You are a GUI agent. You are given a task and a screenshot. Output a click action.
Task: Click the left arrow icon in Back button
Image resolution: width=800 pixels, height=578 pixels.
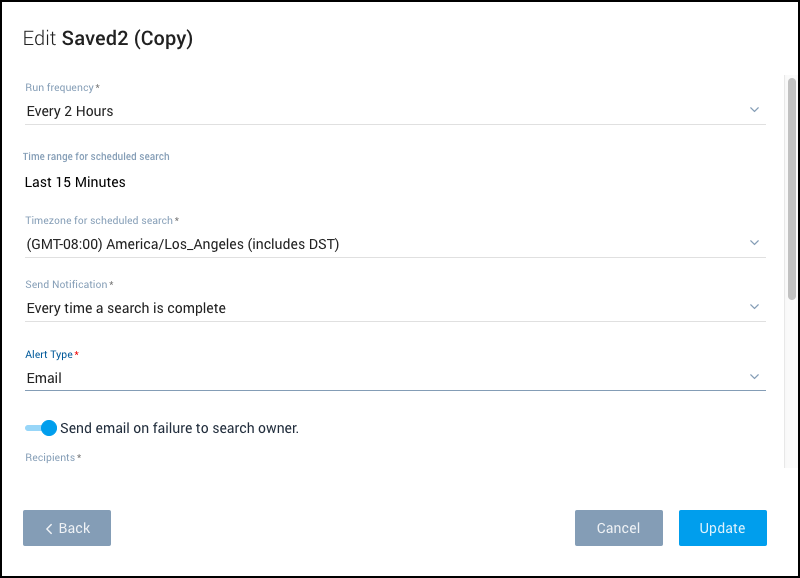pyautogui.click(x=49, y=528)
